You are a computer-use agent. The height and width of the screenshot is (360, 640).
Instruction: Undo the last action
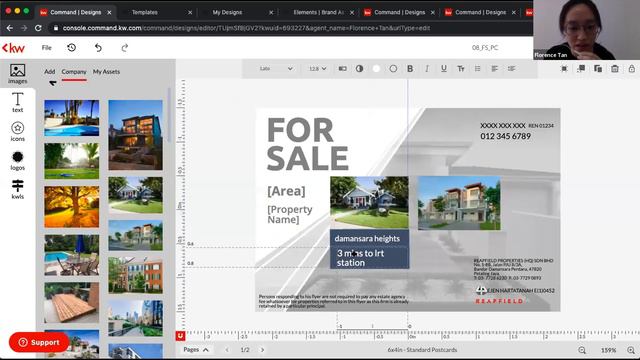point(98,48)
